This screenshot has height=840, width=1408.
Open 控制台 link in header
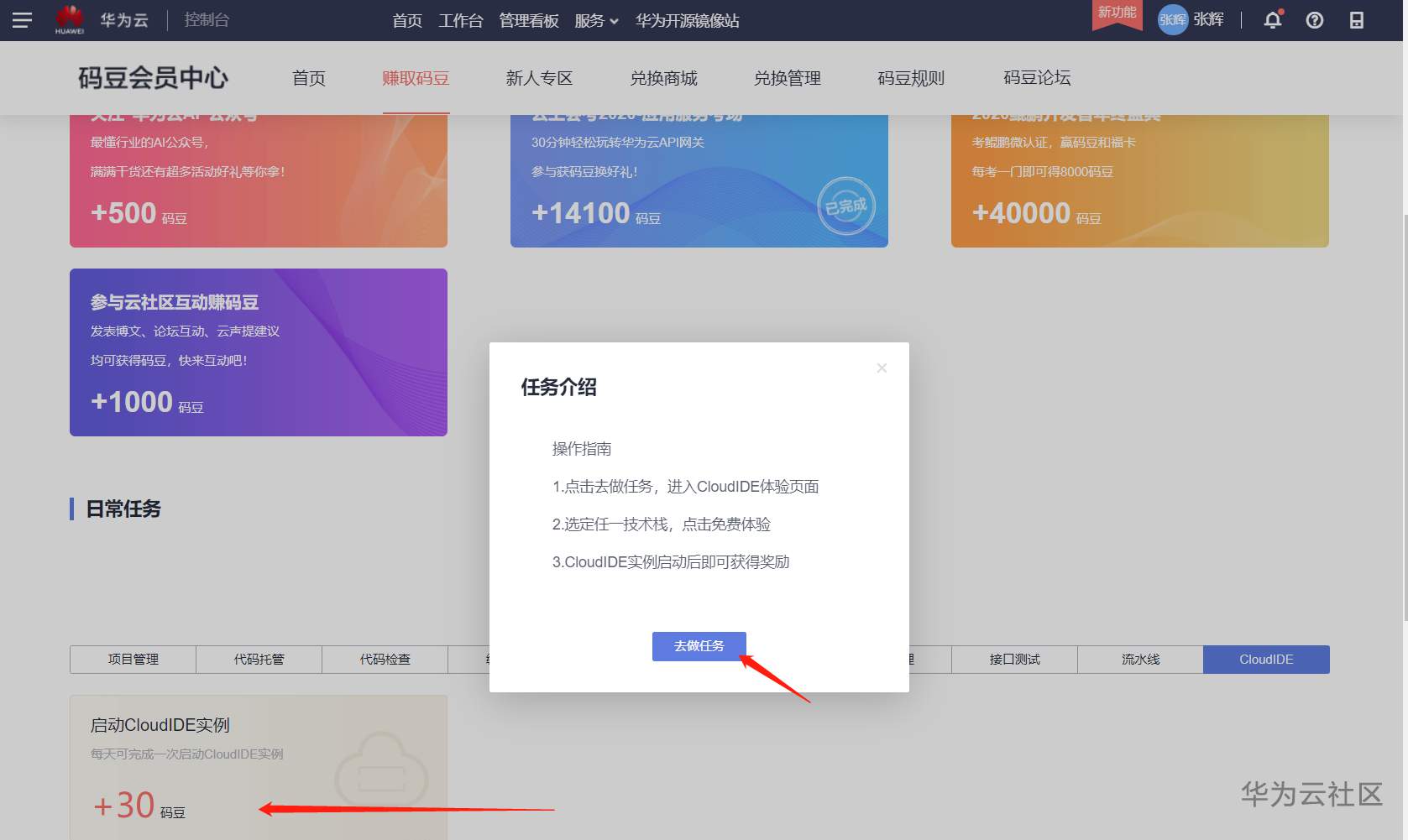[207, 19]
